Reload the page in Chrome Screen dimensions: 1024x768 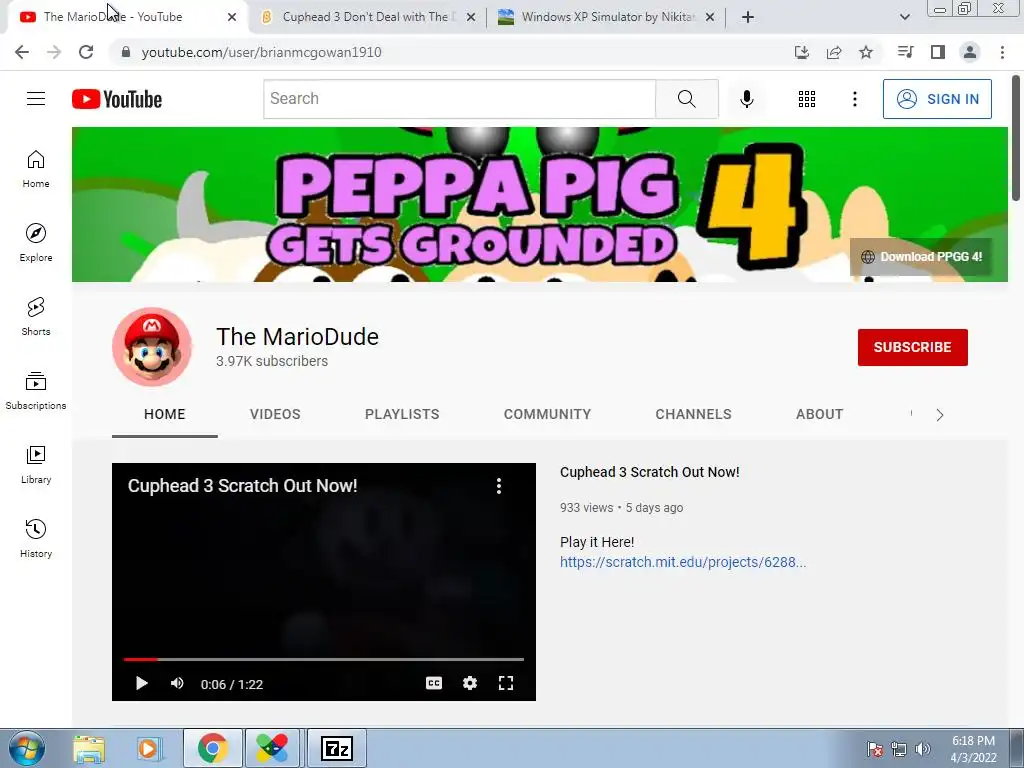86,52
